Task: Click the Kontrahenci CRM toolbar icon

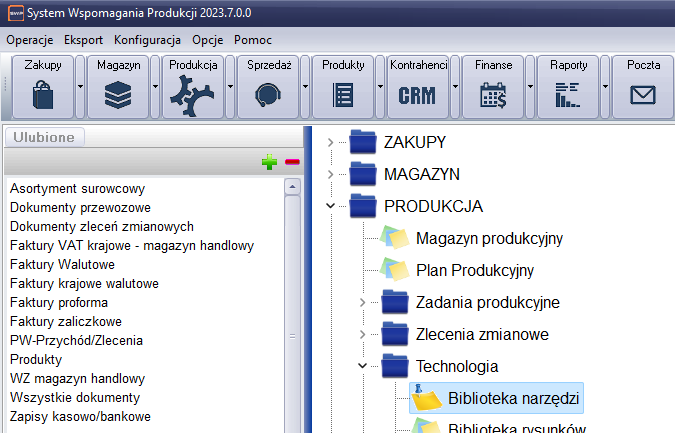Action: (417, 95)
